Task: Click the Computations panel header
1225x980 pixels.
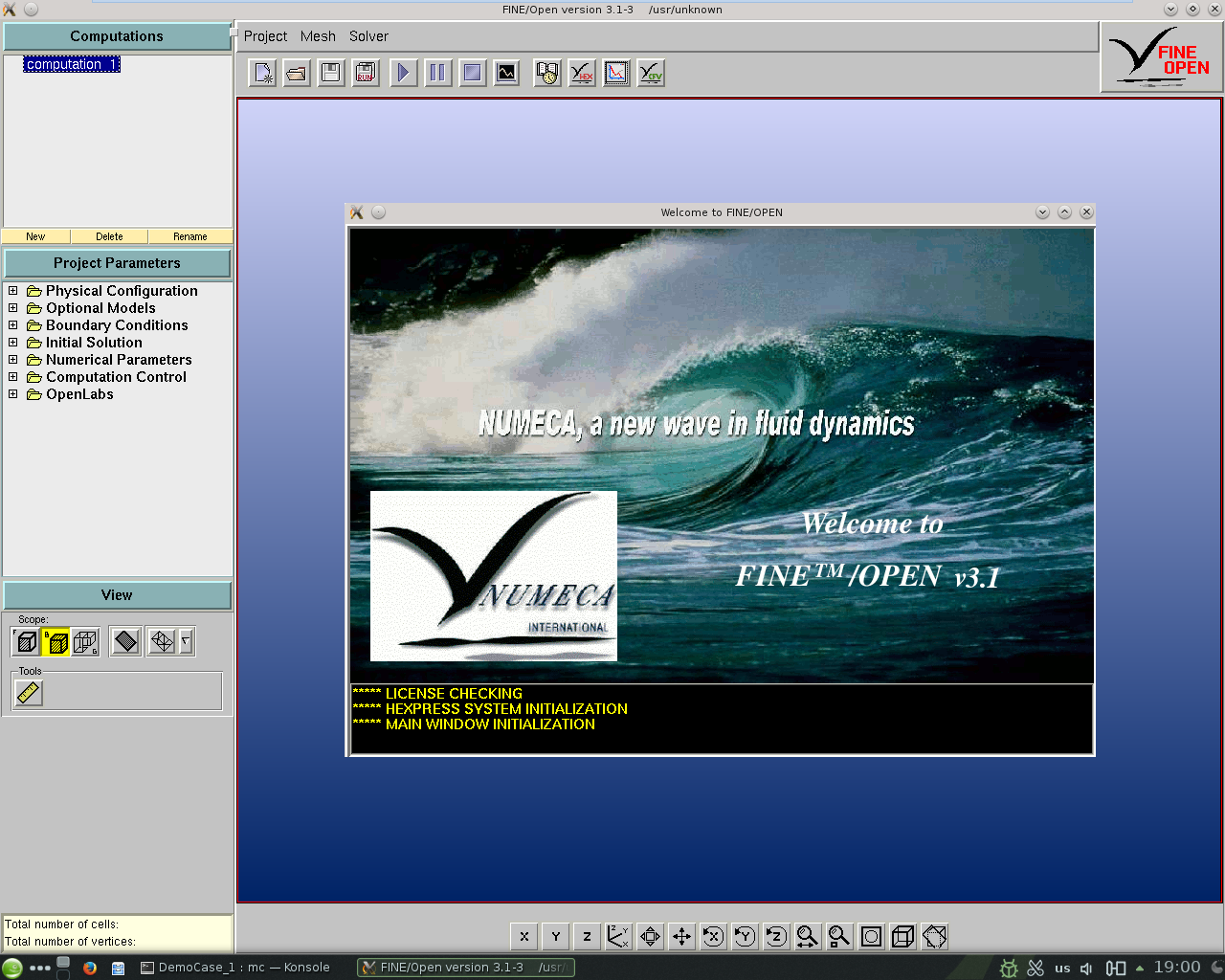Action: (117, 36)
